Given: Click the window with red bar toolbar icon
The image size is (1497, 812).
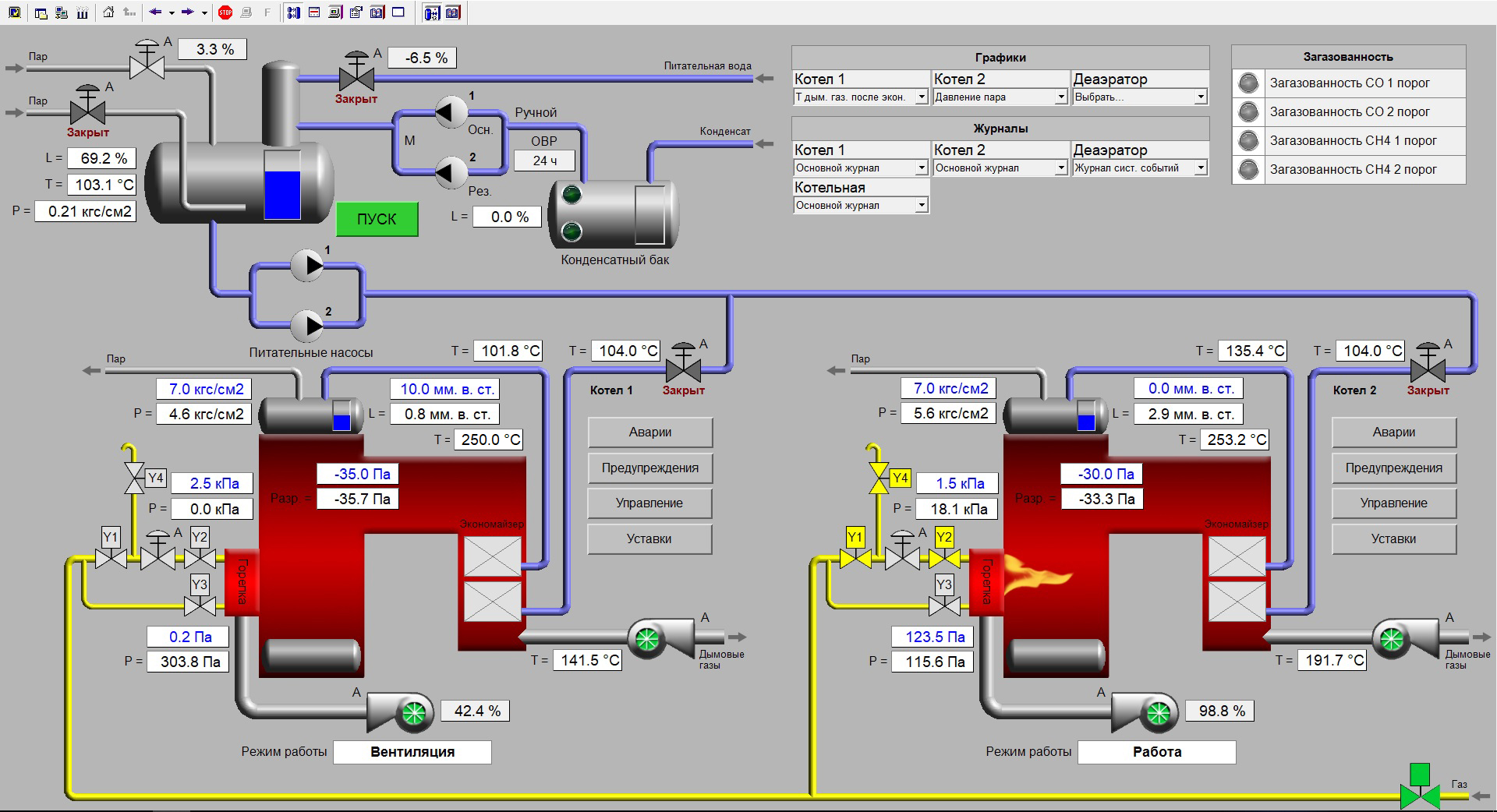Looking at the screenshot, I should pyautogui.click(x=314, y=12).
